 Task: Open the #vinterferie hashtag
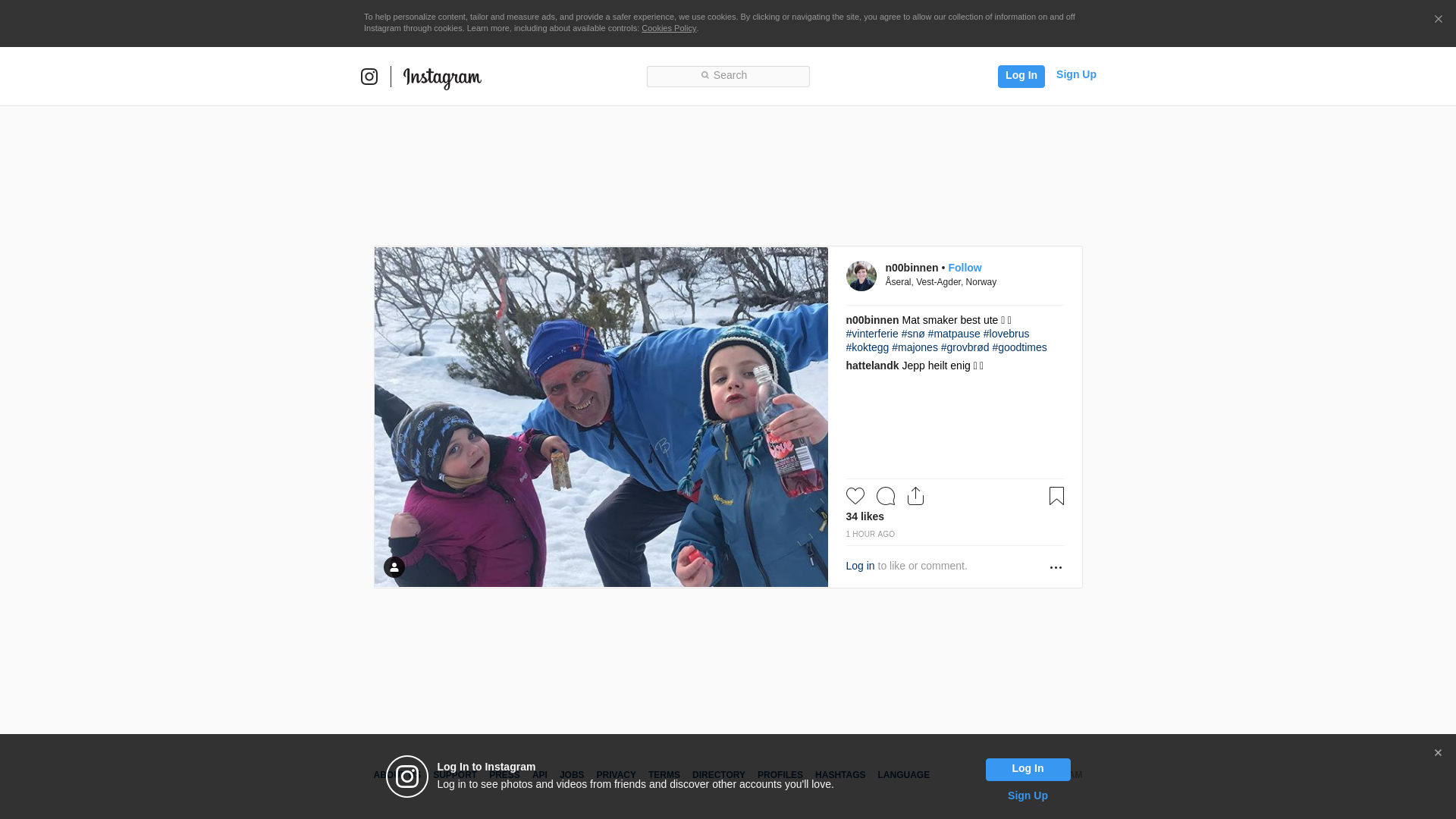tap(871, 334)
